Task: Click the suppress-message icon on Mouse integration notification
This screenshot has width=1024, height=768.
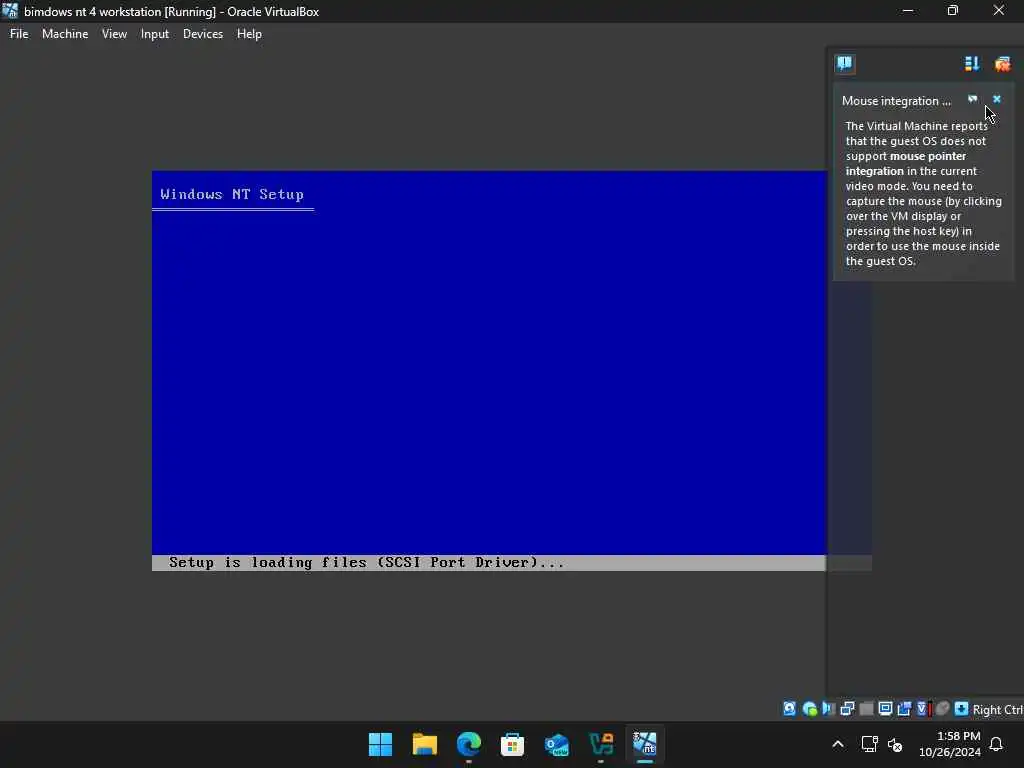Action: point(972,99)
